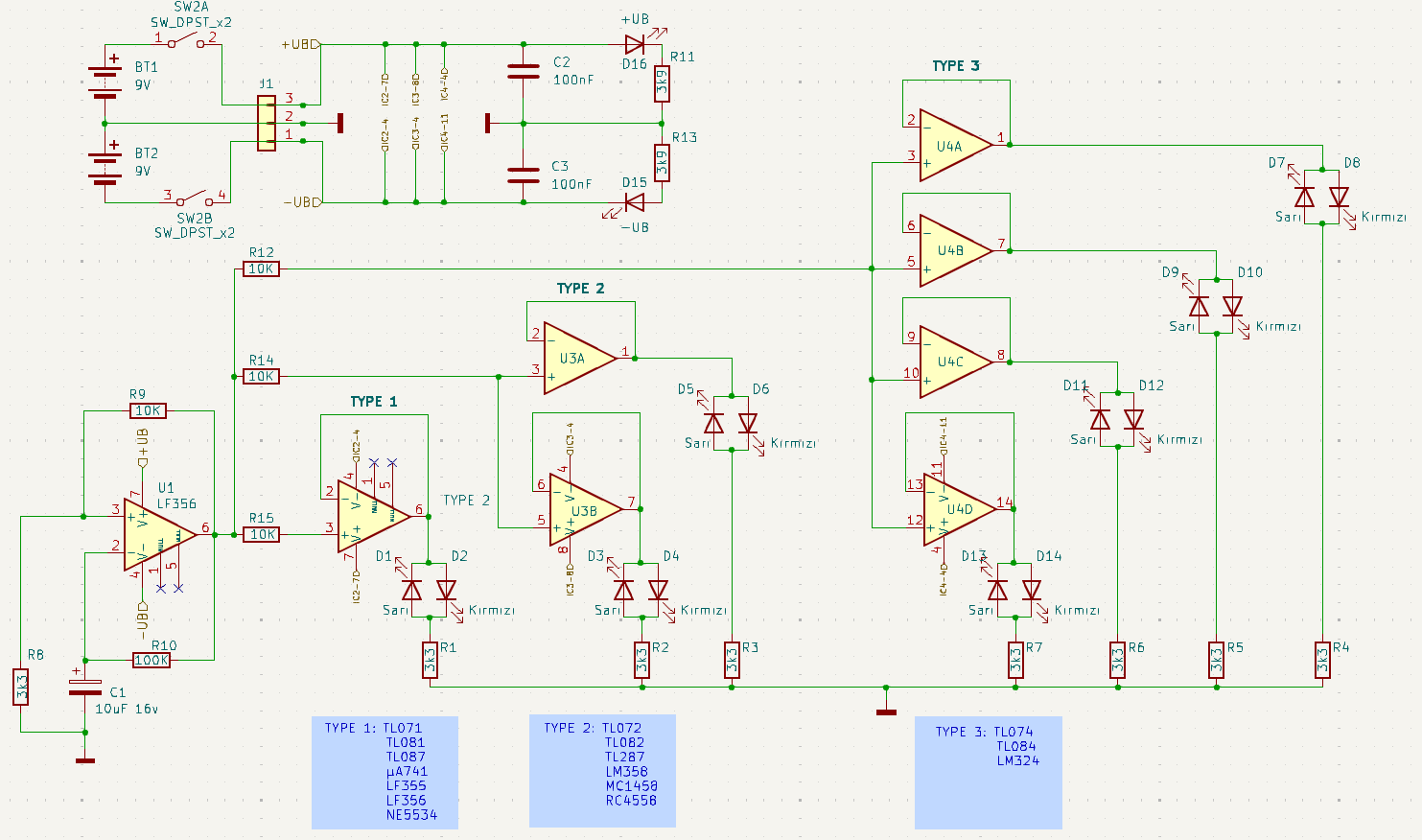Click the D11 LED symbol
This screenshot has width=1422, height=840.
[1100, 419]
